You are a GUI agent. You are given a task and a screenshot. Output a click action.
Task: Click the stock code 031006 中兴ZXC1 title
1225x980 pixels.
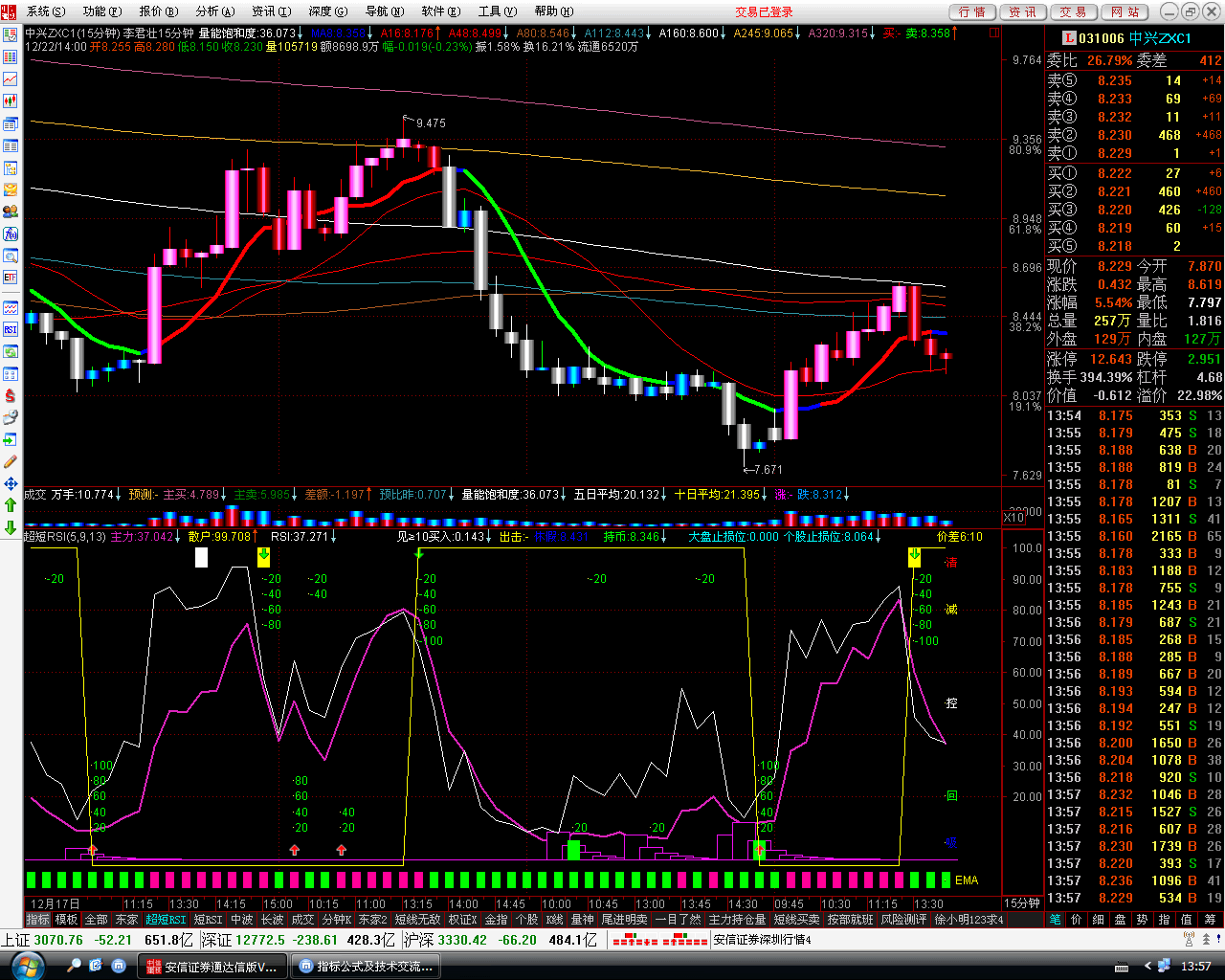(1135, 38)
